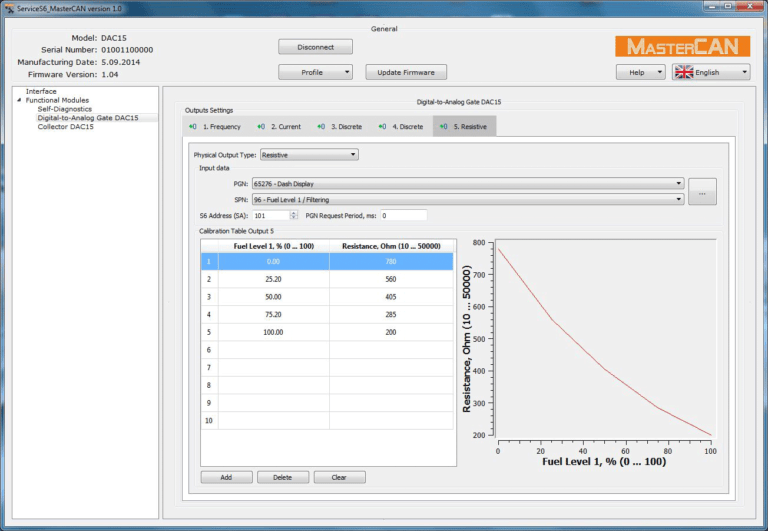Collapse the Functional Modules tree node
The width and height of the screenshot is (768, 531).
tap(20, 100)
